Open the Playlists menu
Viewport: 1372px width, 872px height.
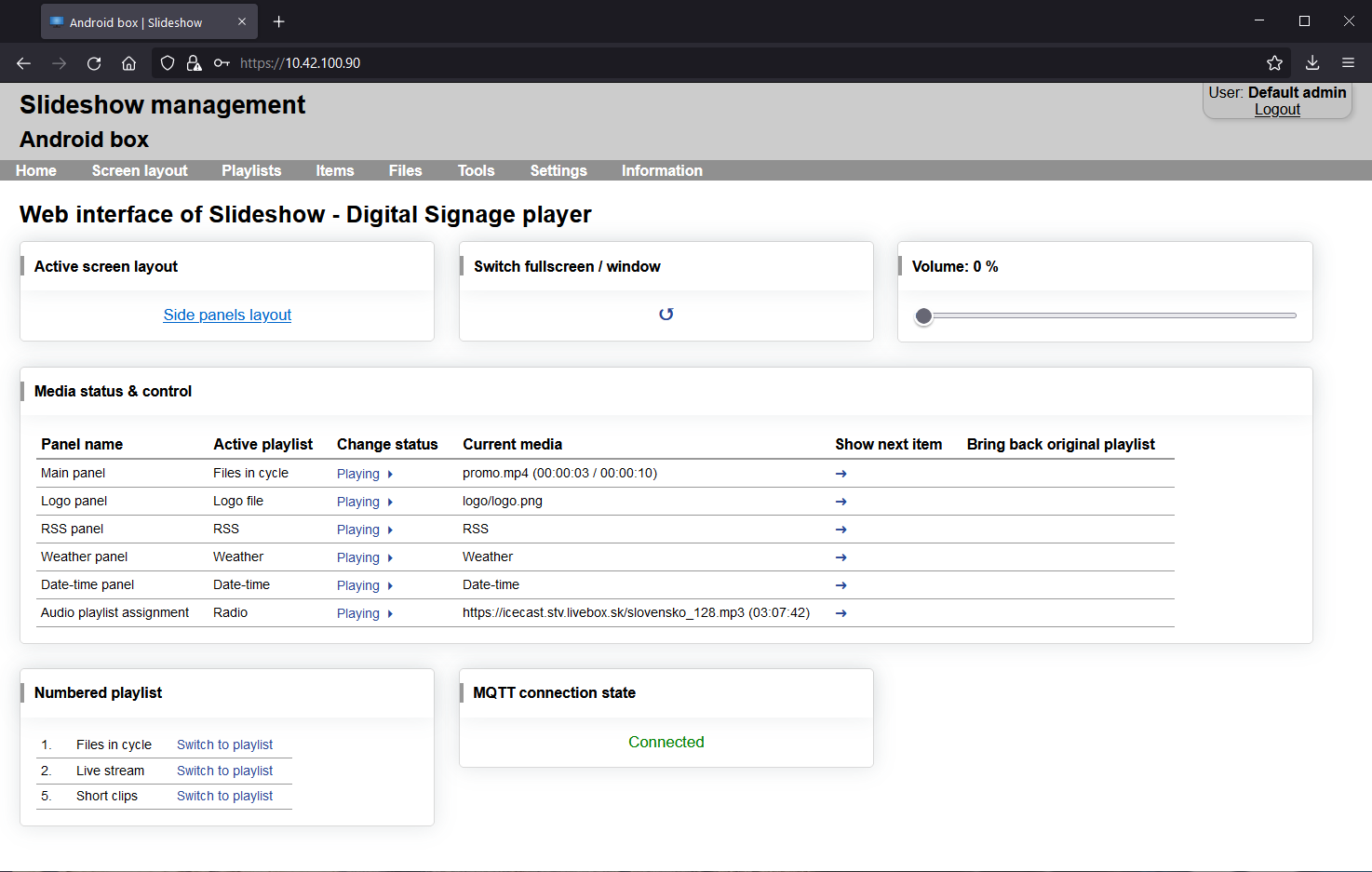(x=251, y=171)
